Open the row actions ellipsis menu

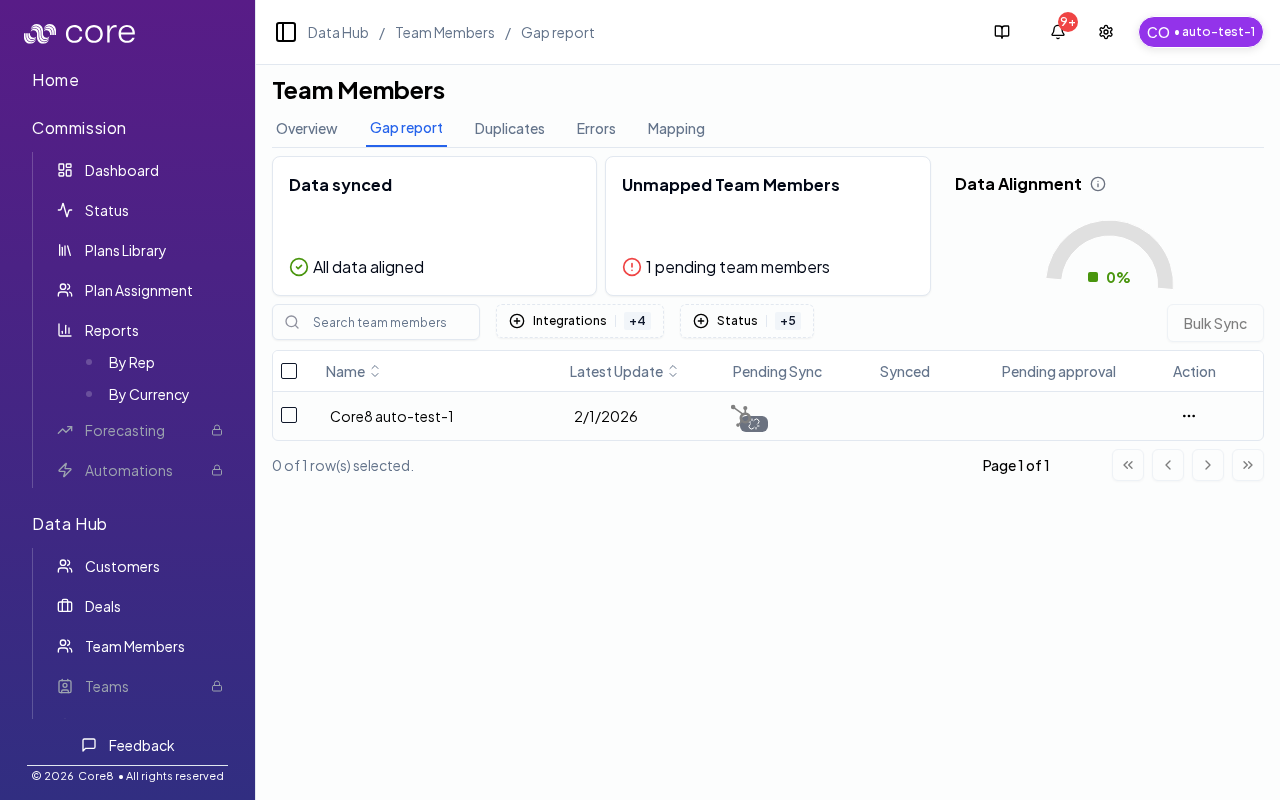coord(1188,416)
